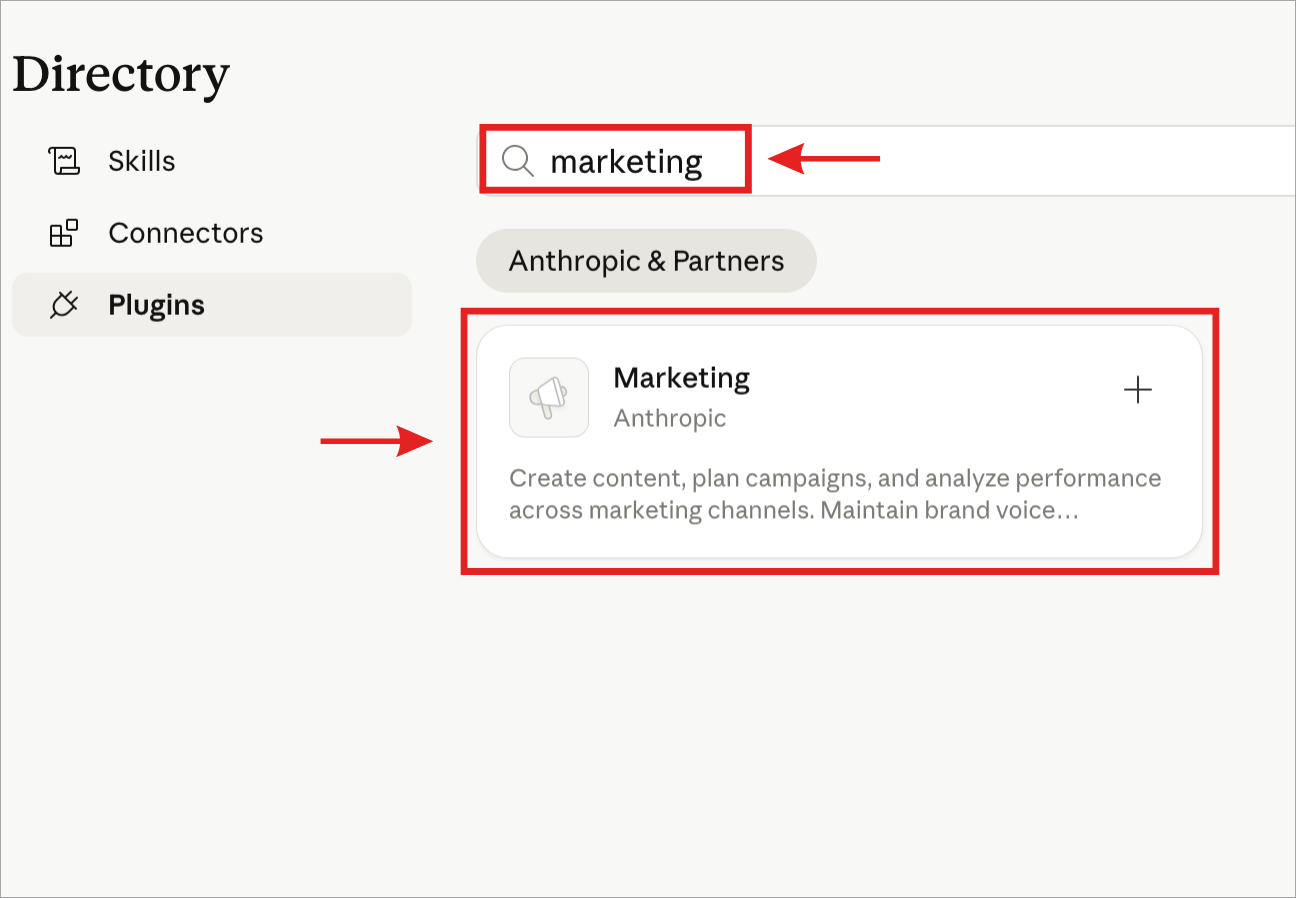Viewport: 1296px width, 898px height.
Task: Click the Connectors label text
Action: (x=186, y=233)
